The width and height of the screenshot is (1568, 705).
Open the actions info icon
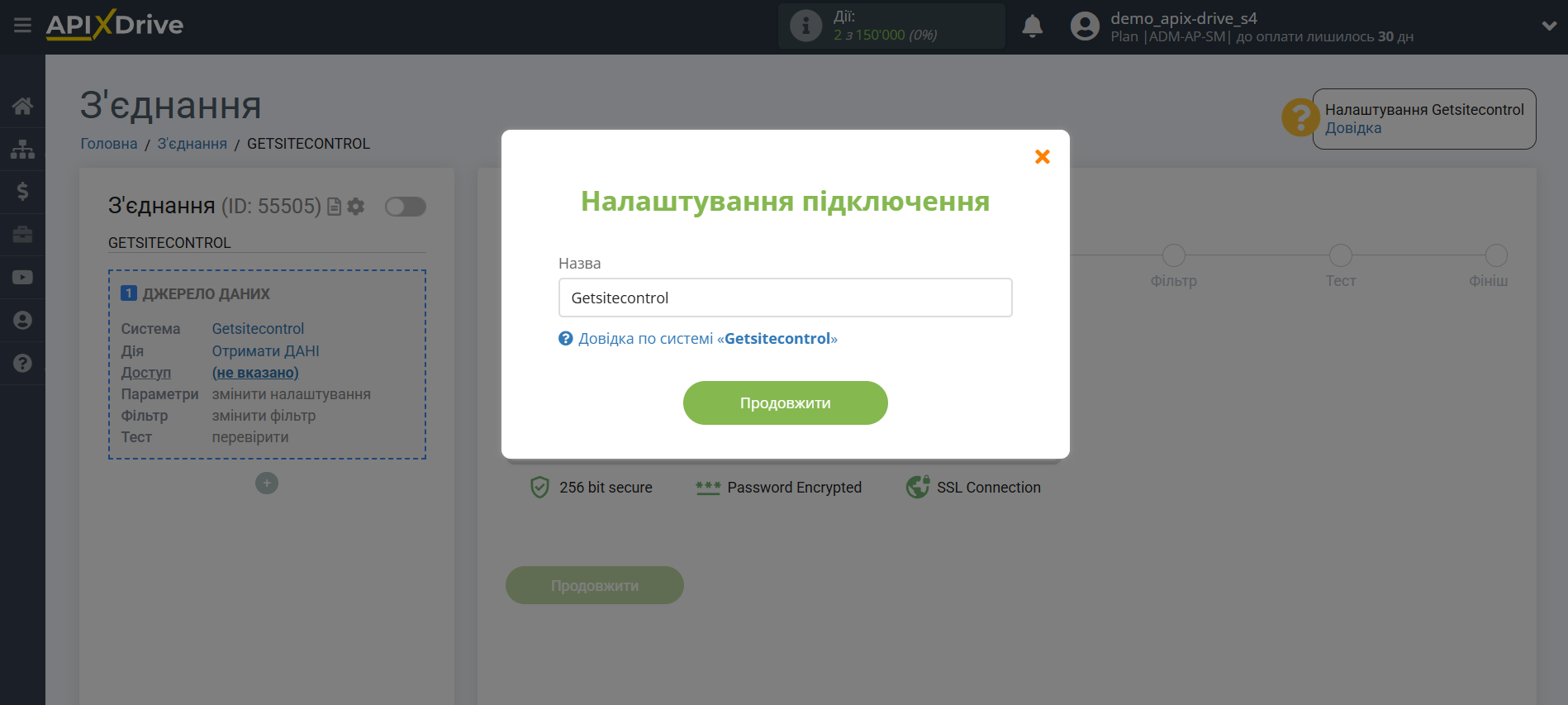coord(805,26)
